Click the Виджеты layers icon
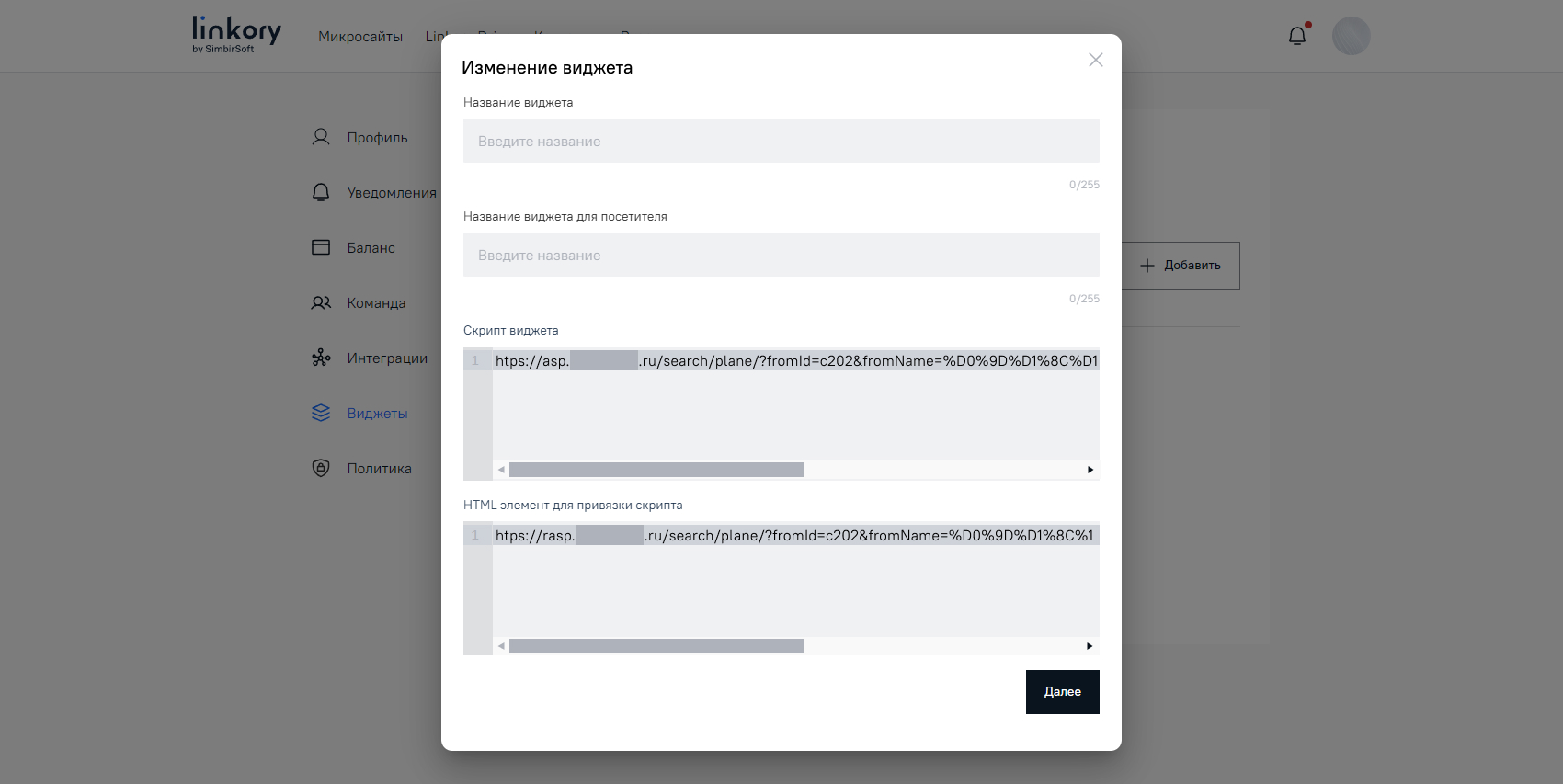The width and height of the screenshot is (1563, 784). point(321,413)
